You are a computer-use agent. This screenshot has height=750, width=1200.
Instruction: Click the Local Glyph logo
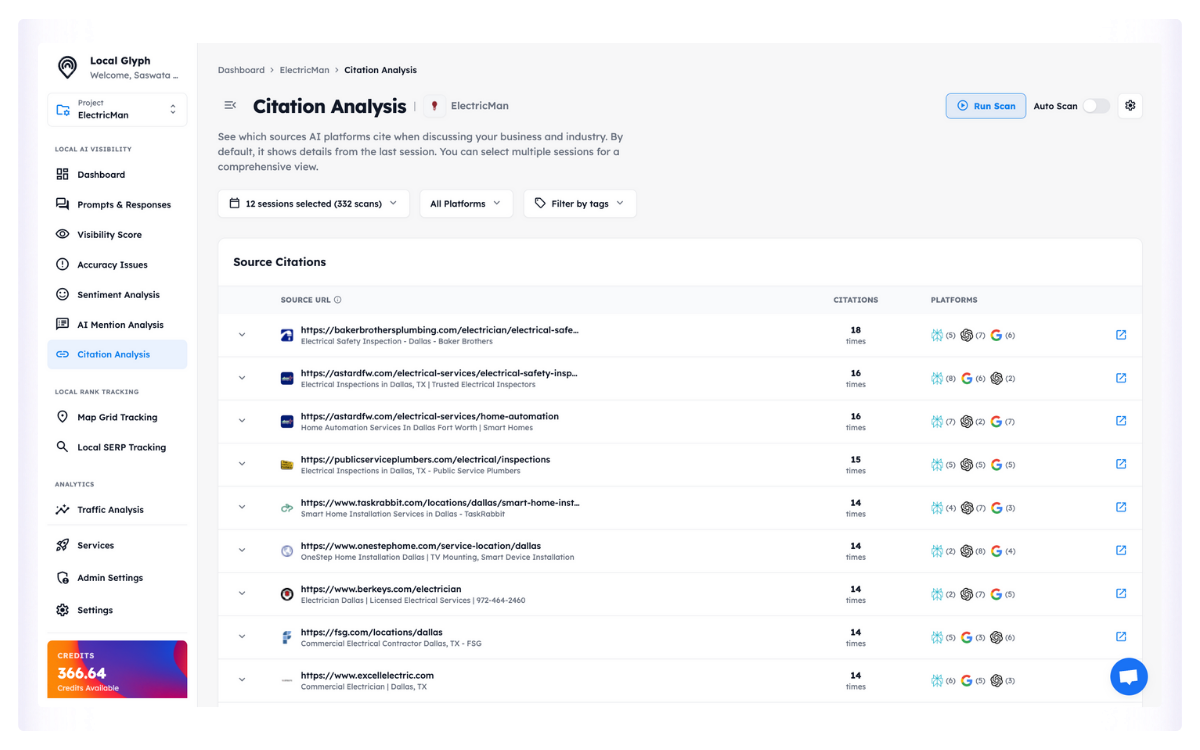(x=67, y=67)
